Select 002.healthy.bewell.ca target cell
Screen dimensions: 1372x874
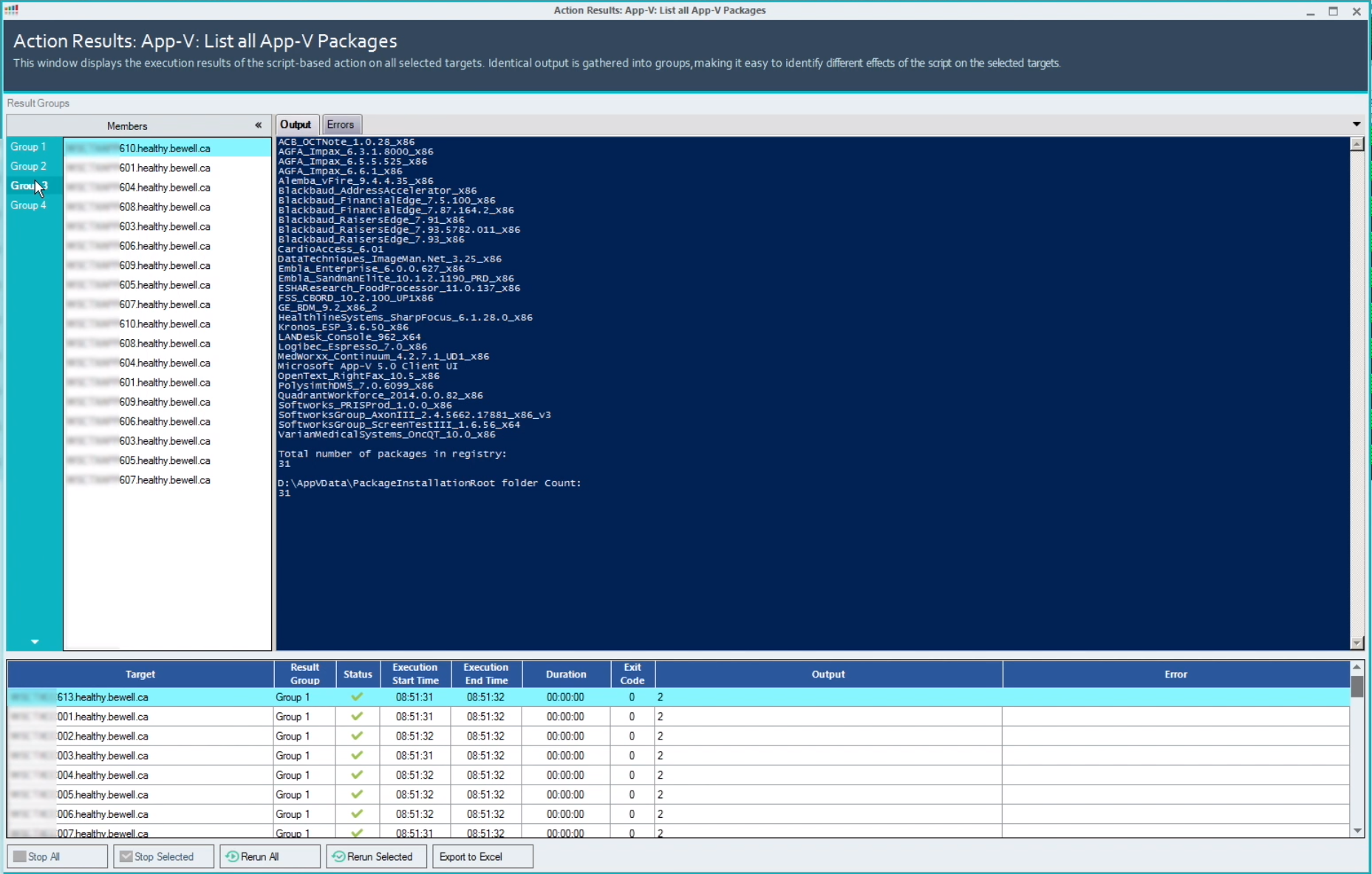(x=140, y=736)
